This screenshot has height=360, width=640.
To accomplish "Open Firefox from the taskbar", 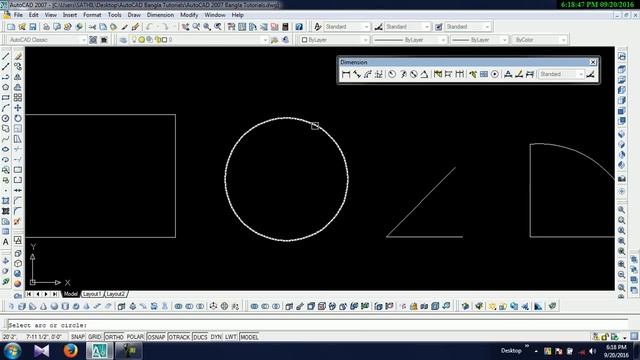I will coord(70,351).
